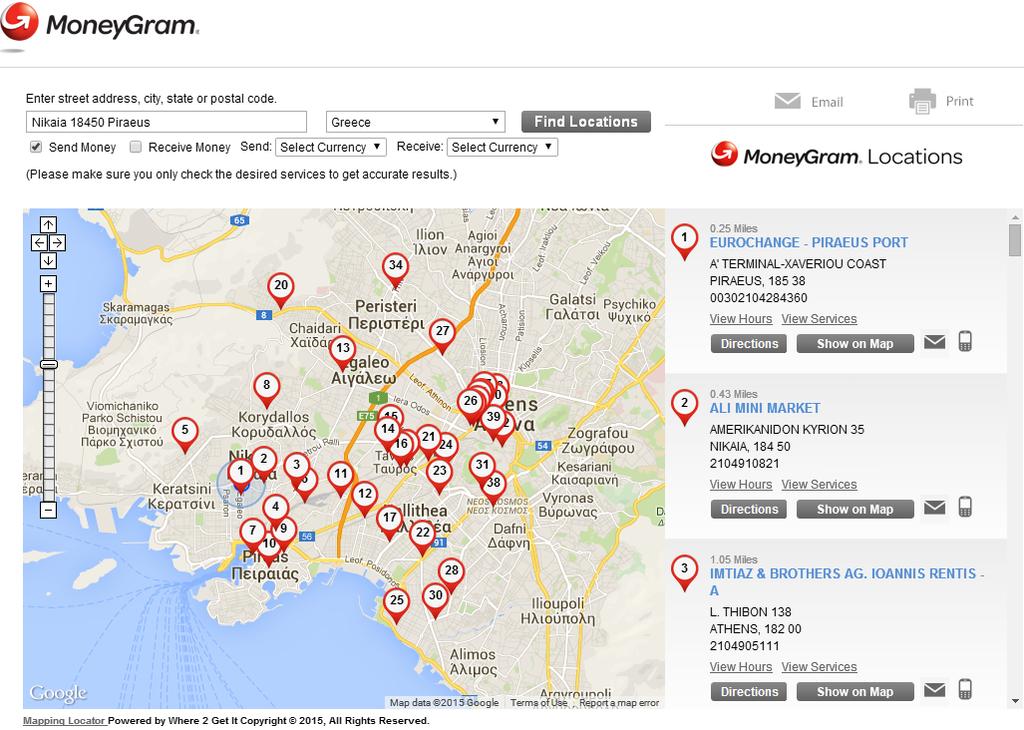This screenshot has height=730, width=1024.
Task: View Hours for Ali Mini Market
Action: tap(741, 484)
